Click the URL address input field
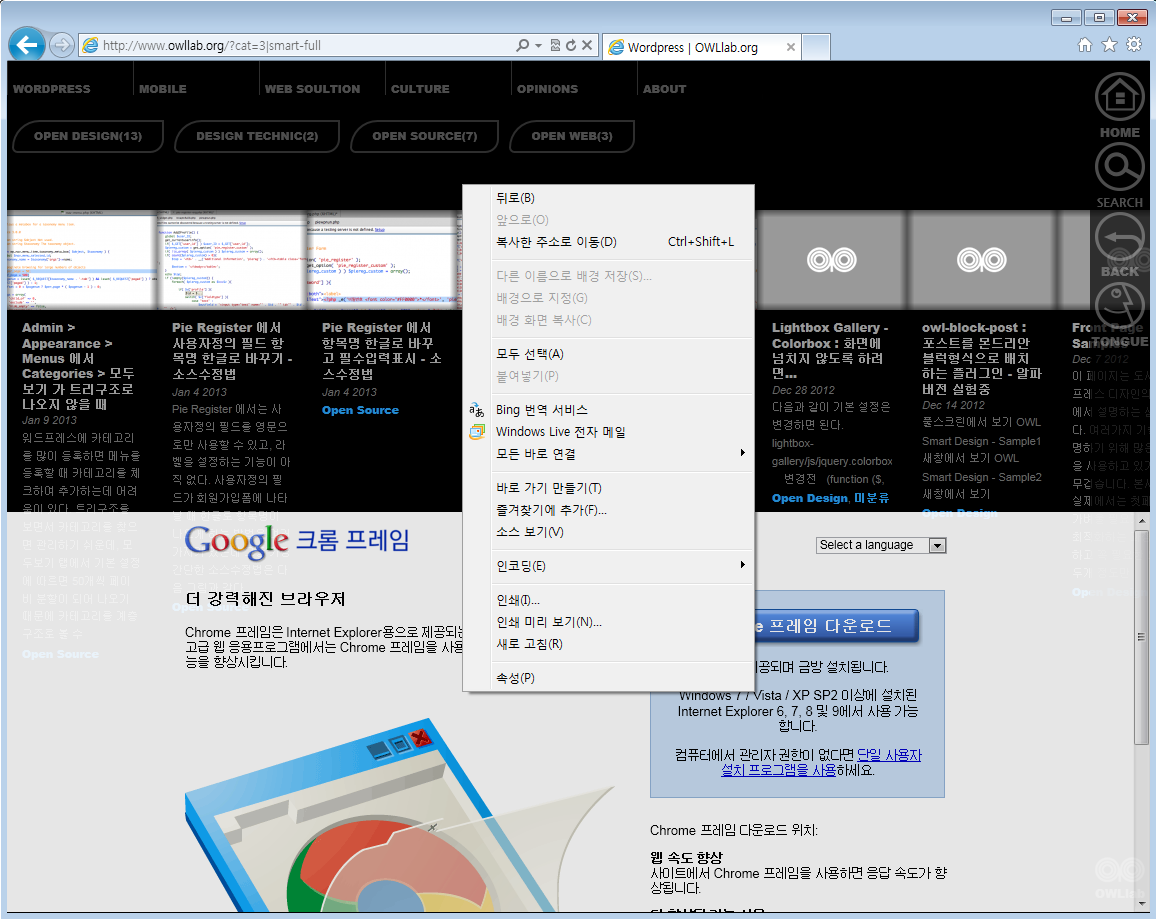 coord(300,46)
